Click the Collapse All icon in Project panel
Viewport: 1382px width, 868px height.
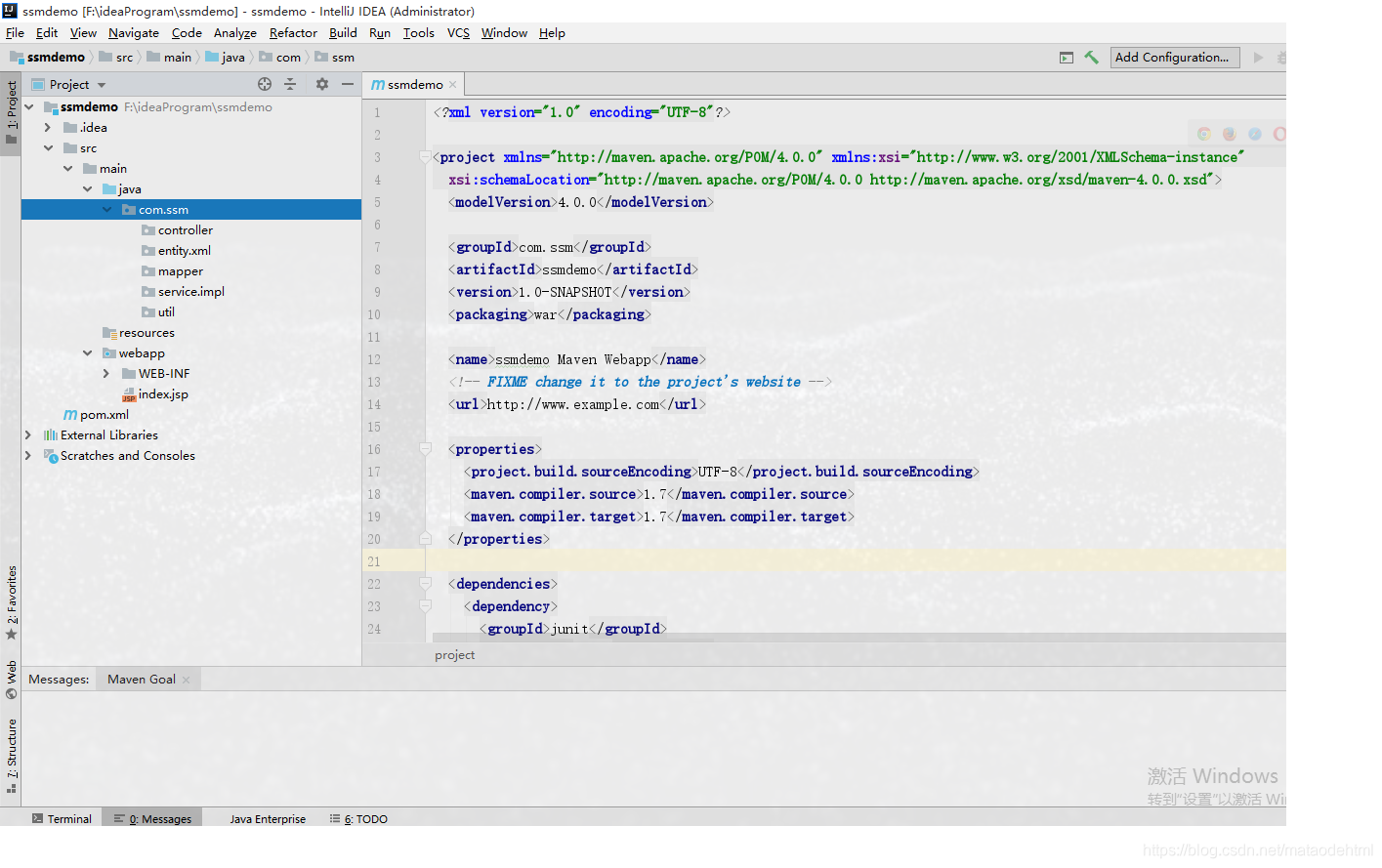tap(290, 84)
